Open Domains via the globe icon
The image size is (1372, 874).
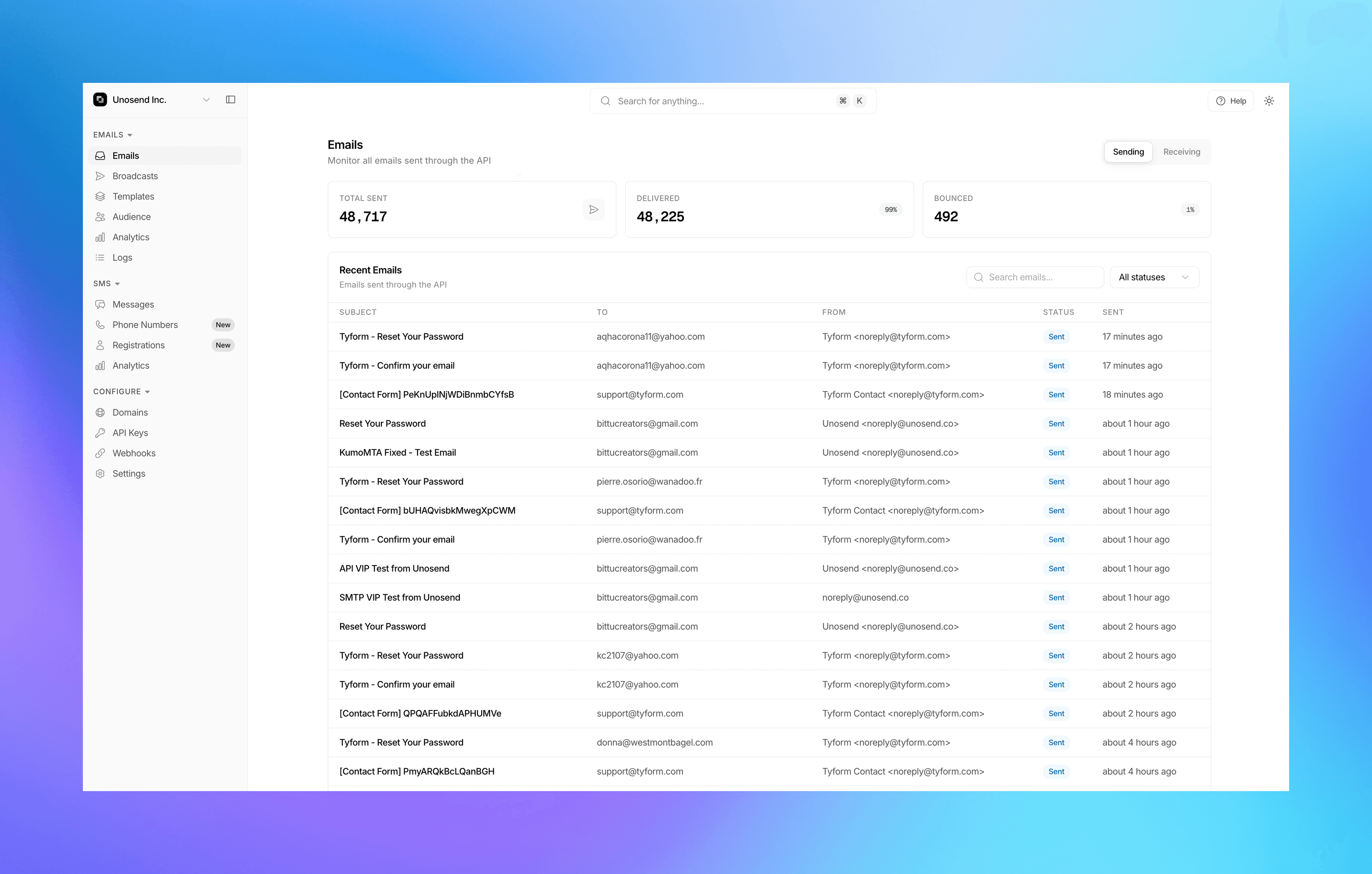[x=101, y=412]
